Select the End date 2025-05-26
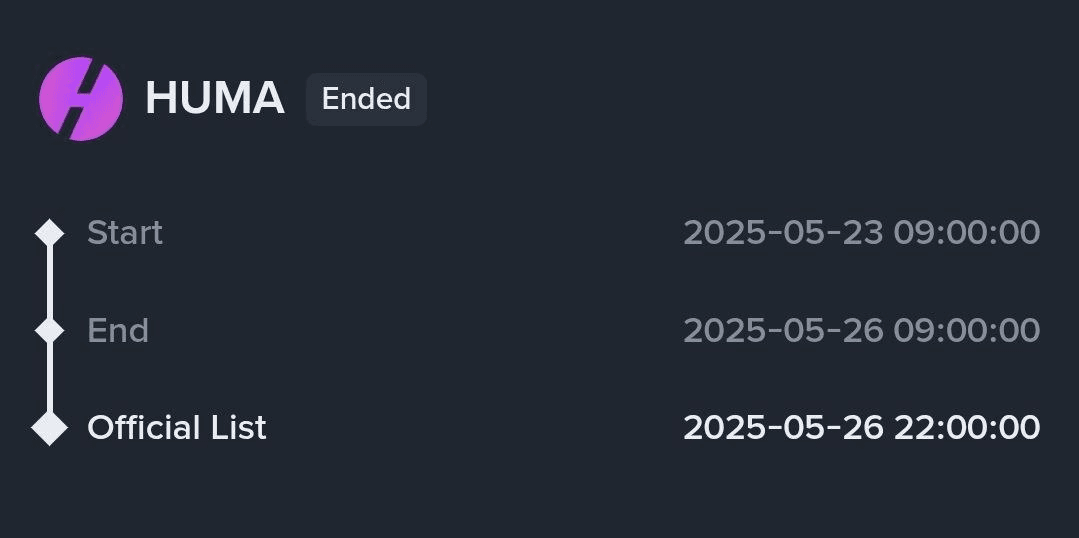This screenshot has height=538, width=1079. coord(783,330)
